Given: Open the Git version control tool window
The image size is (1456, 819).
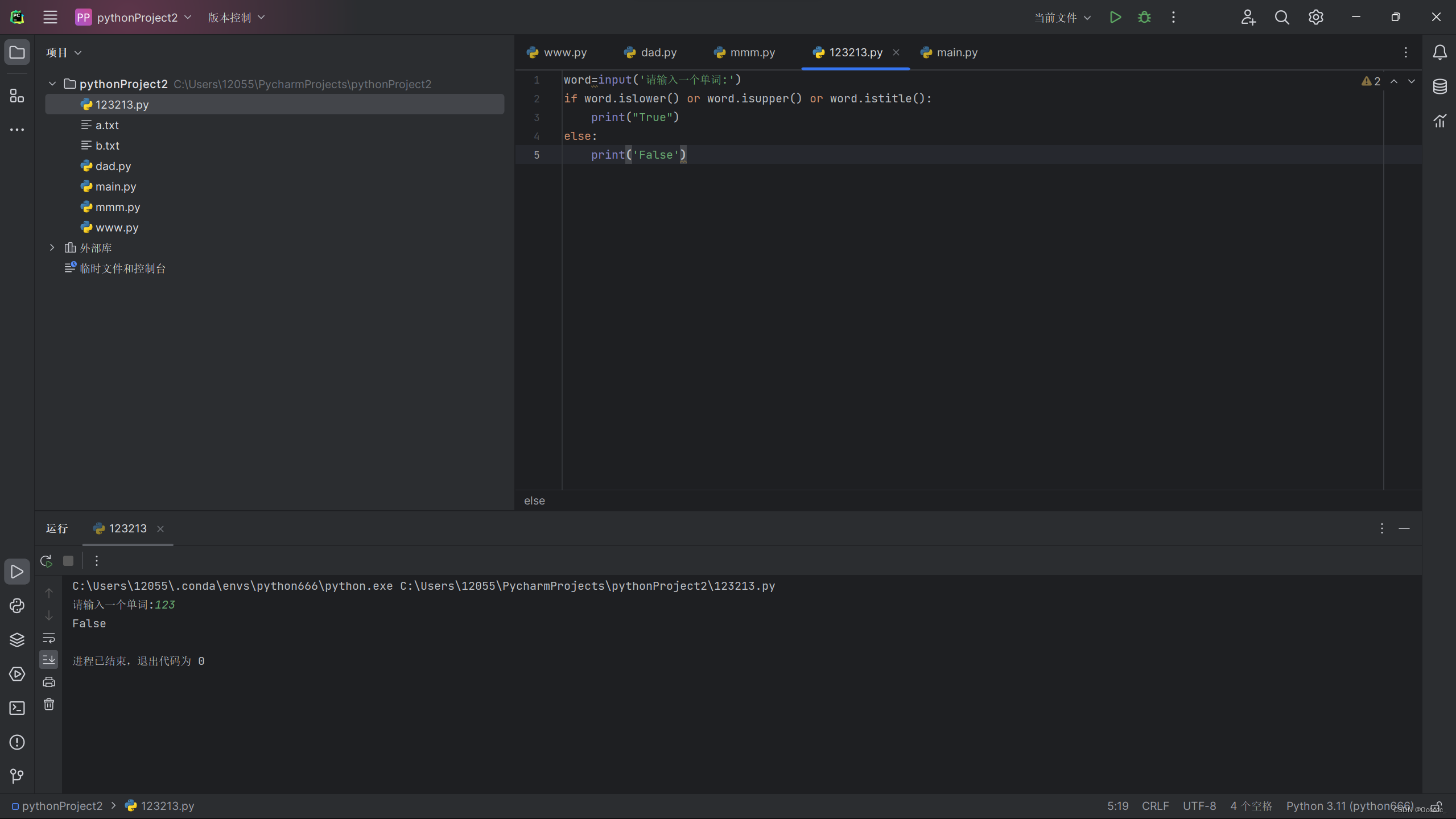Looking at the screenshot, I should pos(17,776).
